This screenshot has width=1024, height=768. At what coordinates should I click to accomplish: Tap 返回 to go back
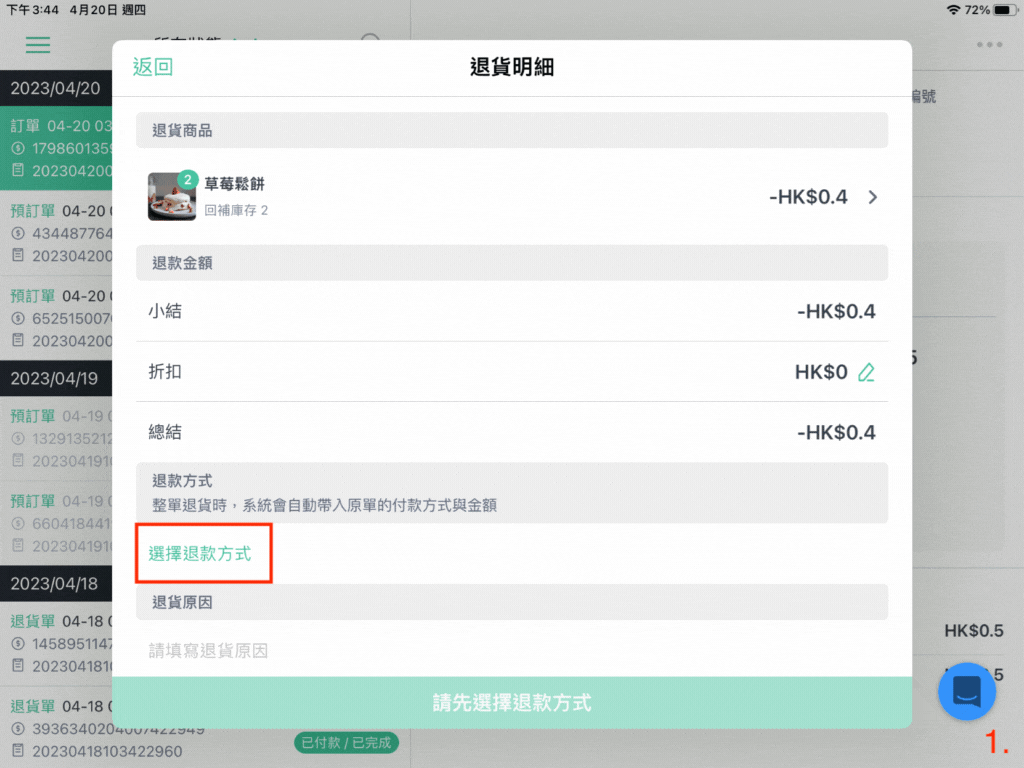[x=153, y=67]
